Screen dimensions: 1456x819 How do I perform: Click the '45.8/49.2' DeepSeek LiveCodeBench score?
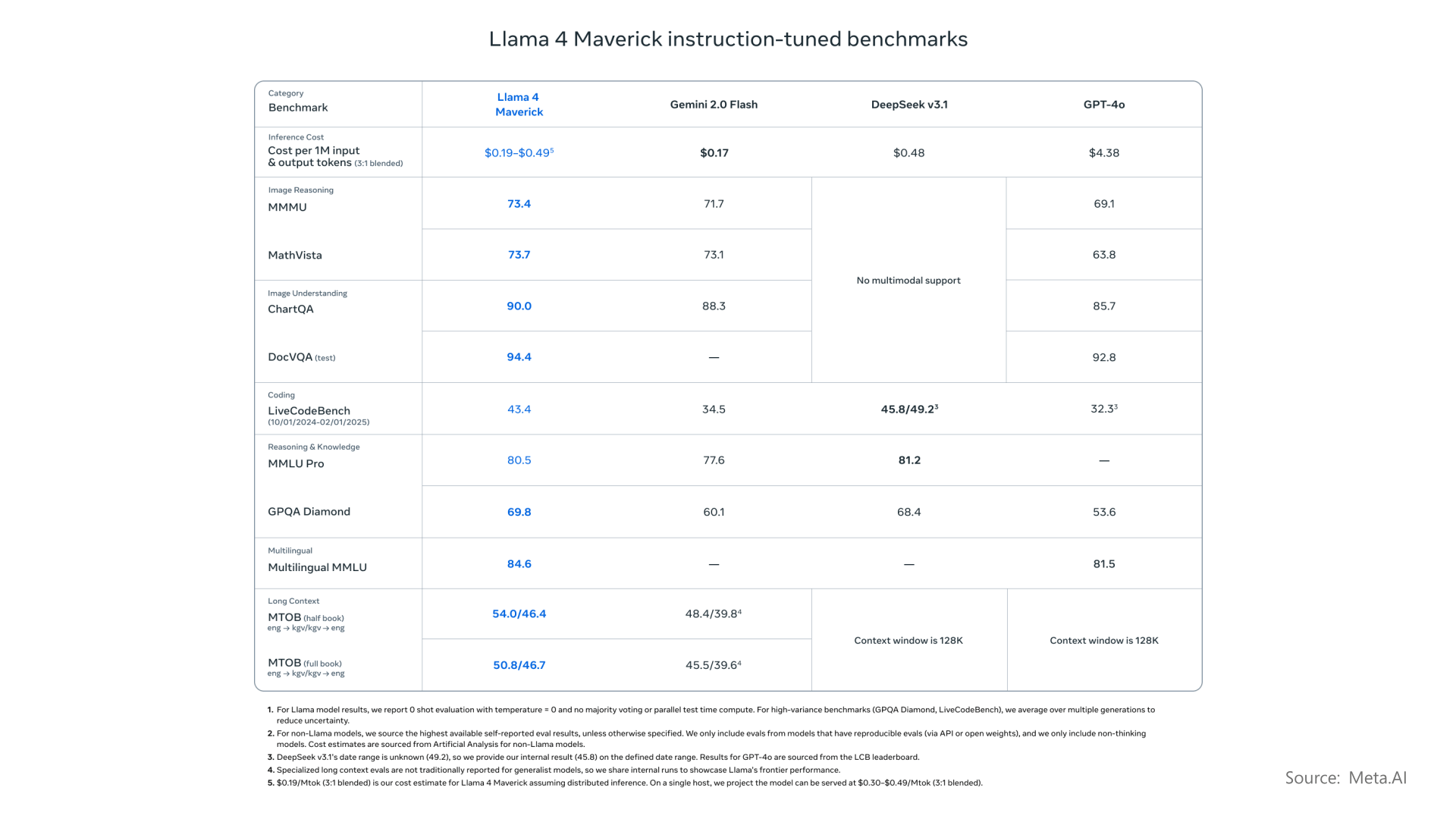point(909,409)
